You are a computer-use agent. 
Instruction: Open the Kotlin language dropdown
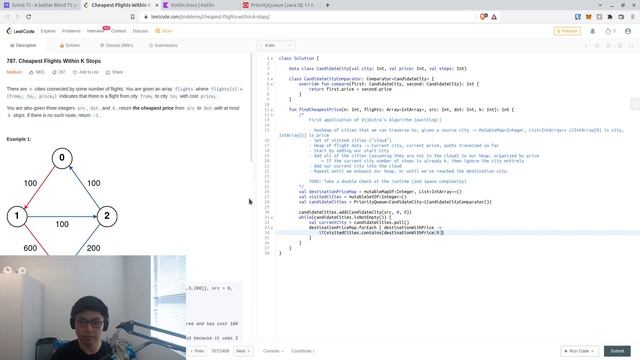click(x=276, y=45)
